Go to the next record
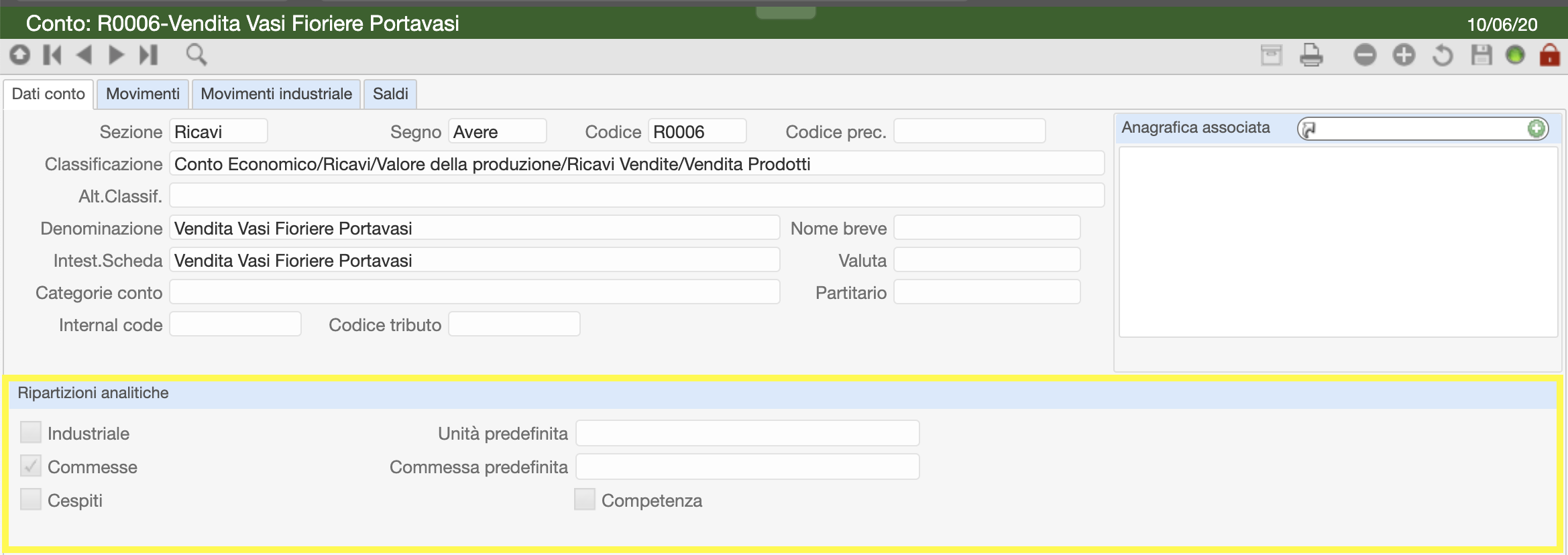1568x555 pixels. coord(116,54)
